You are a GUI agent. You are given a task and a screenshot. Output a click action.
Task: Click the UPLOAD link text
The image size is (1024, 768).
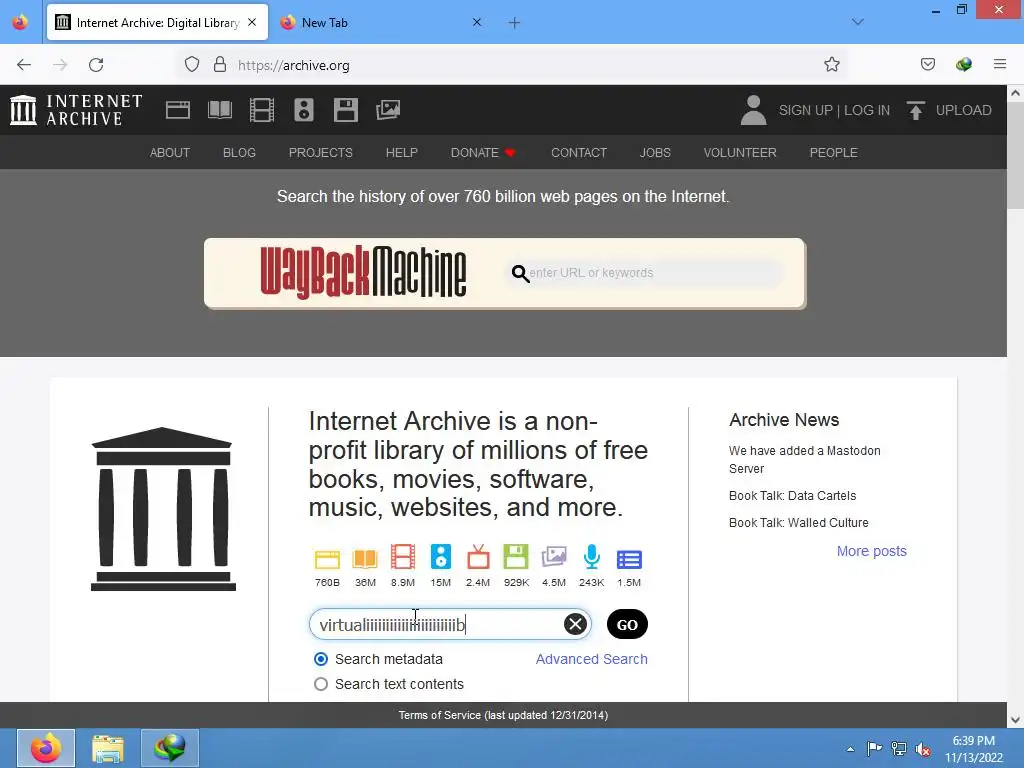click(963, 110)
